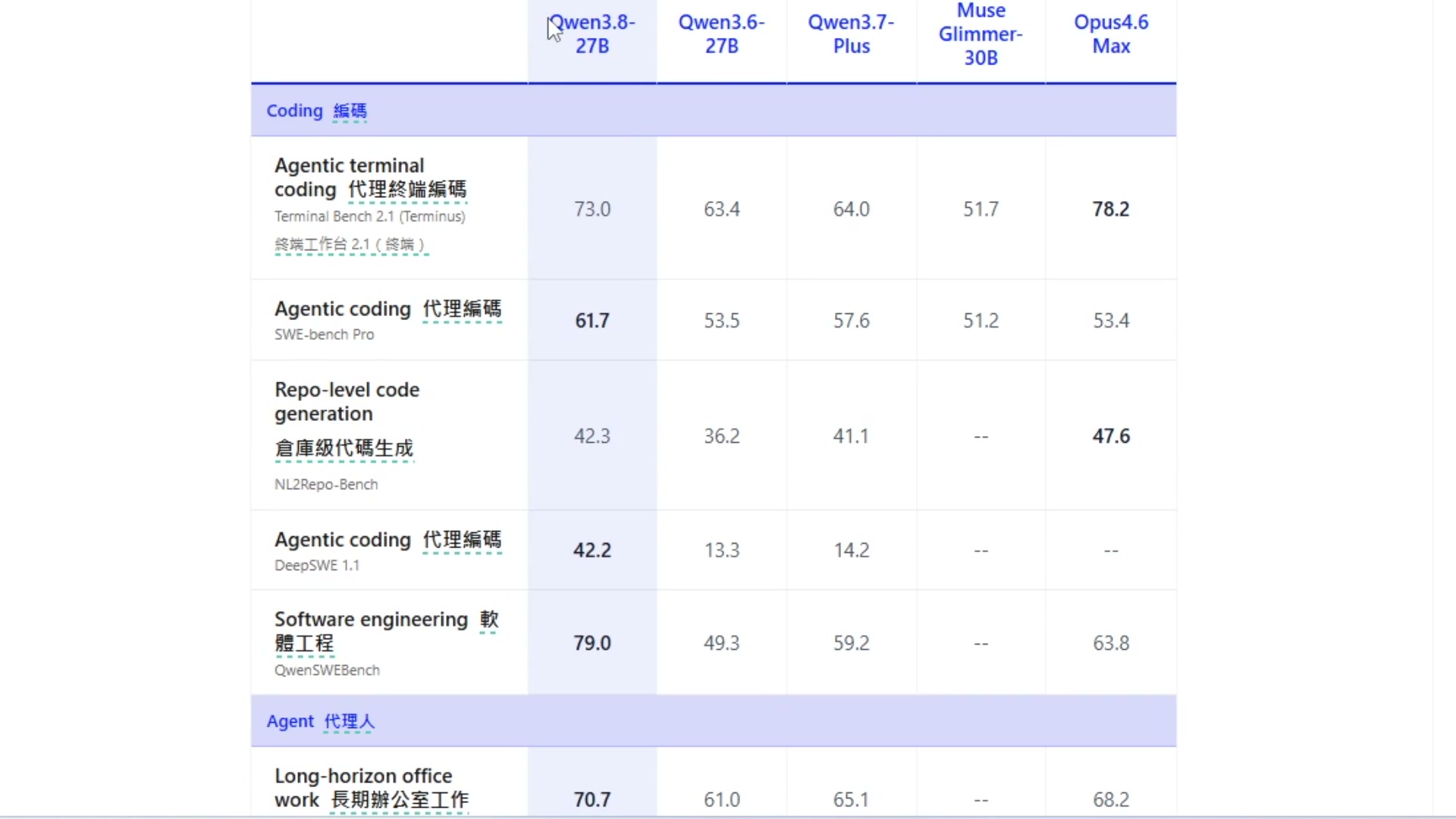
Task: Click the Agent section heading
Action: tap(290, 721)
